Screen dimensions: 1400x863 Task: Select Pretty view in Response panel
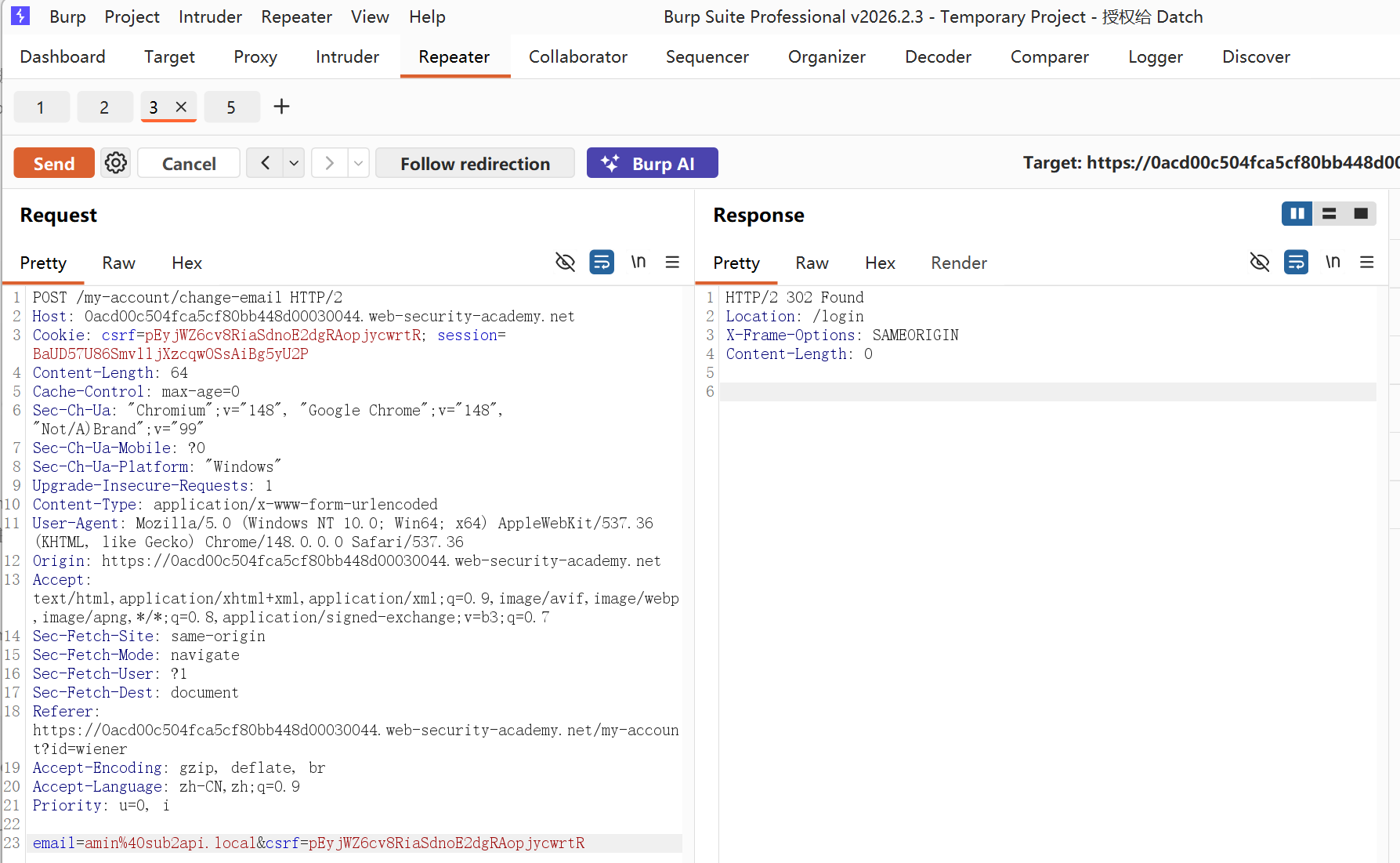736,263
